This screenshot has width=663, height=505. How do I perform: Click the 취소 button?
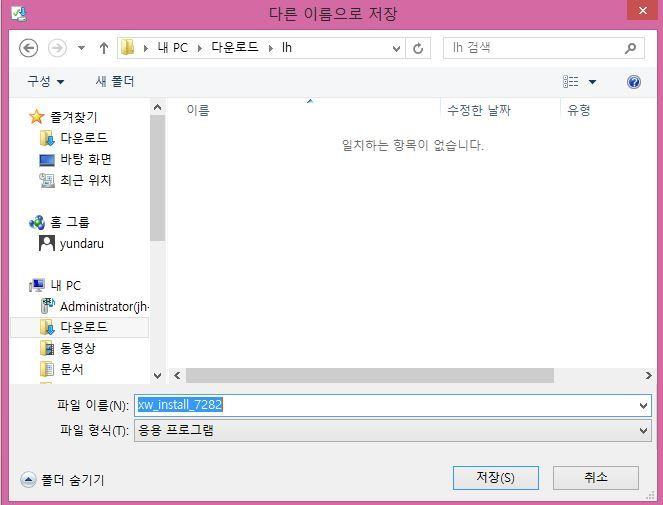[x=596, y=478]
